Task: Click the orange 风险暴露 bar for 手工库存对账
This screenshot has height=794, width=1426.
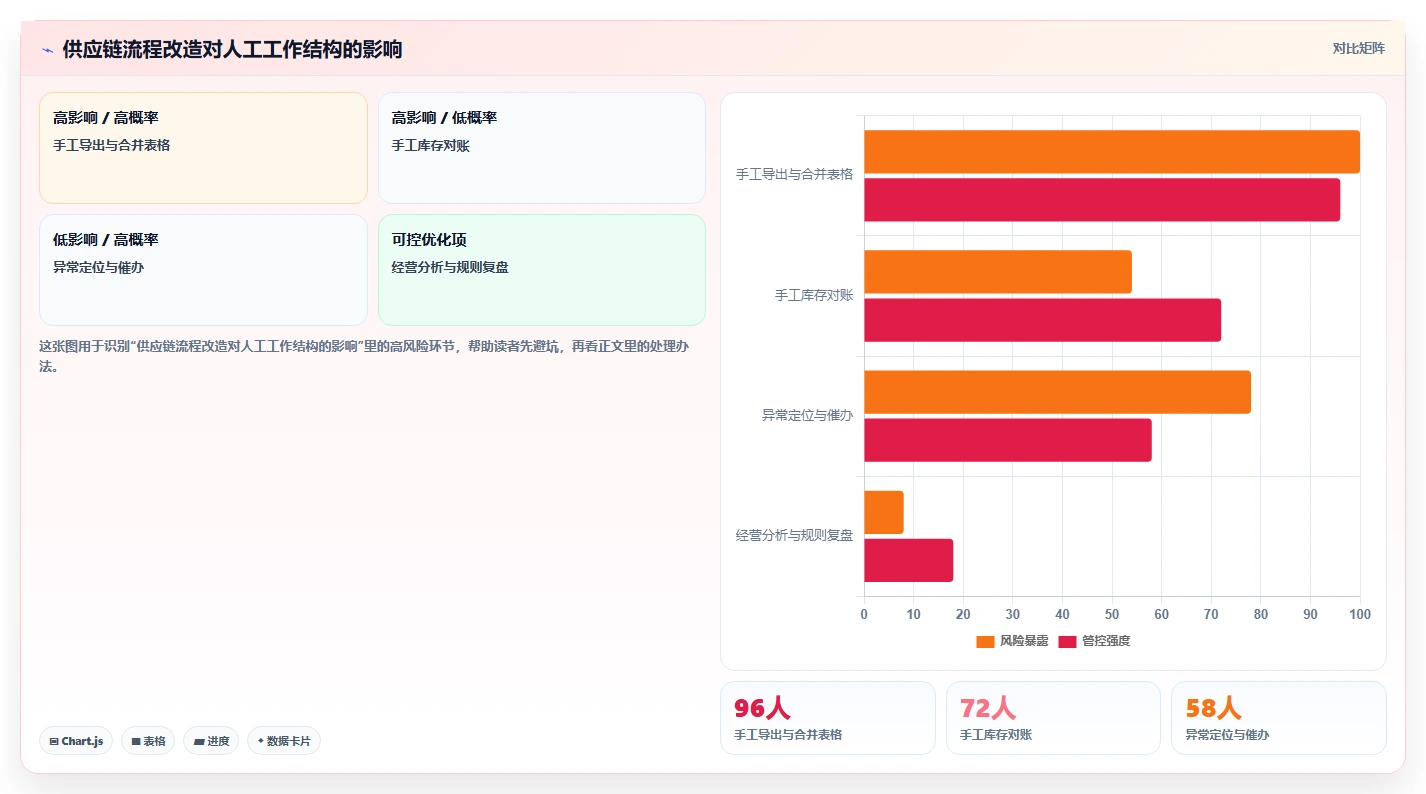Action: coord(998,272)
